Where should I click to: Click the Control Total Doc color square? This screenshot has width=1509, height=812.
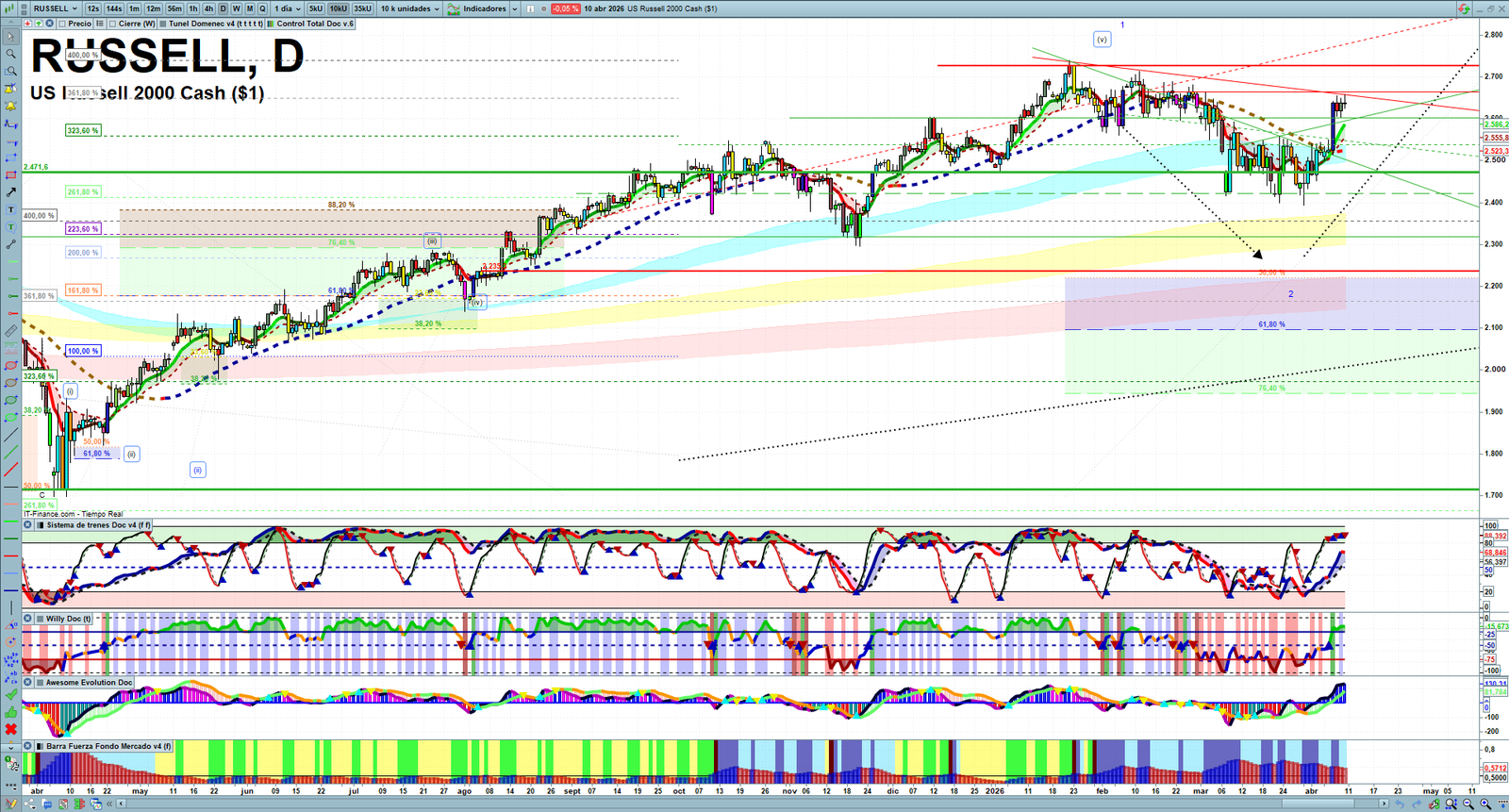[271, 24]
